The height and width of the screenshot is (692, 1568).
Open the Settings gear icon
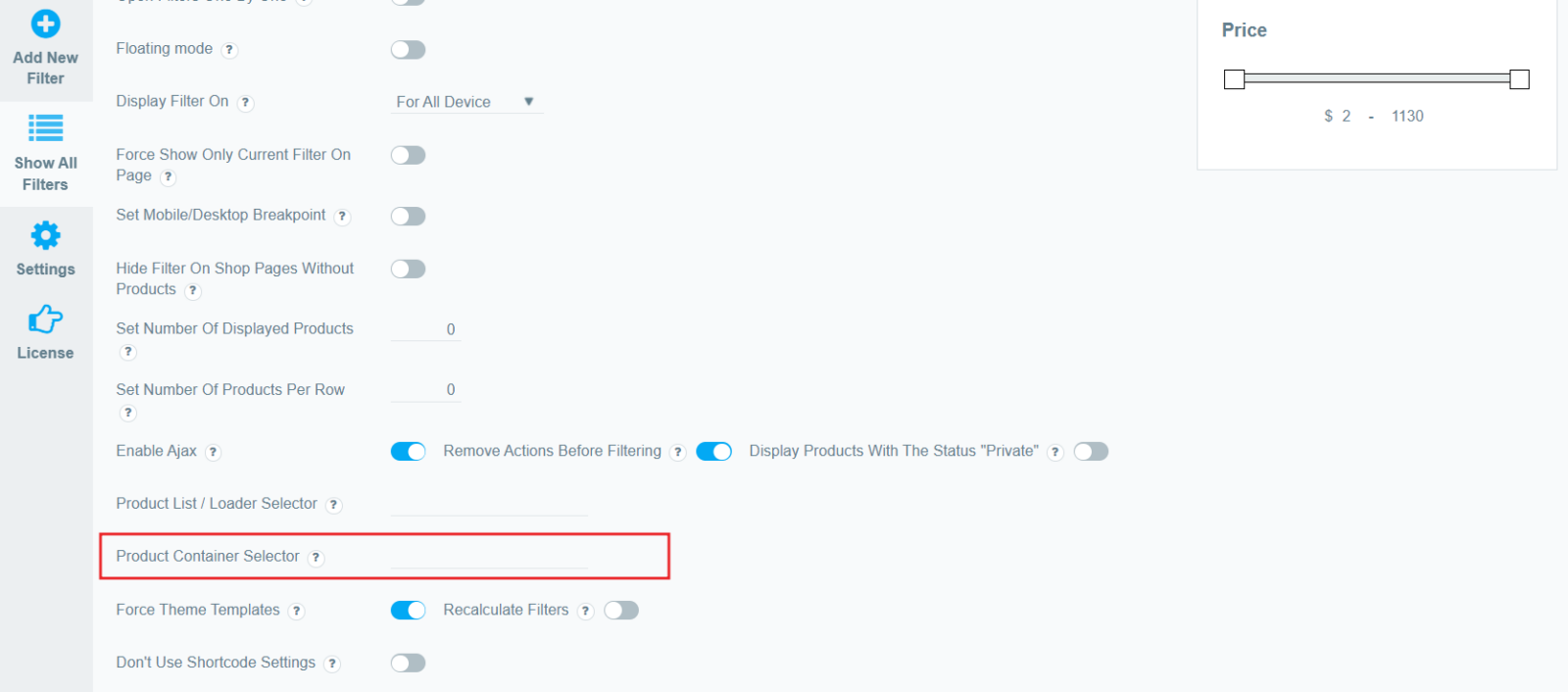[x=45, y=235]
